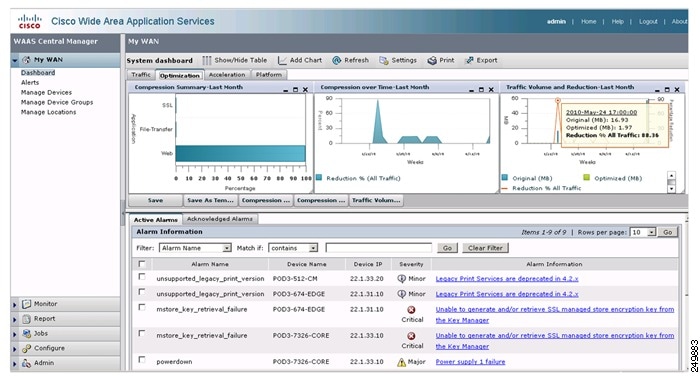Viewport: 700px width, 379px height.
Task: Select Alerts in My WAN menu
Action: [x=30, y=83]
